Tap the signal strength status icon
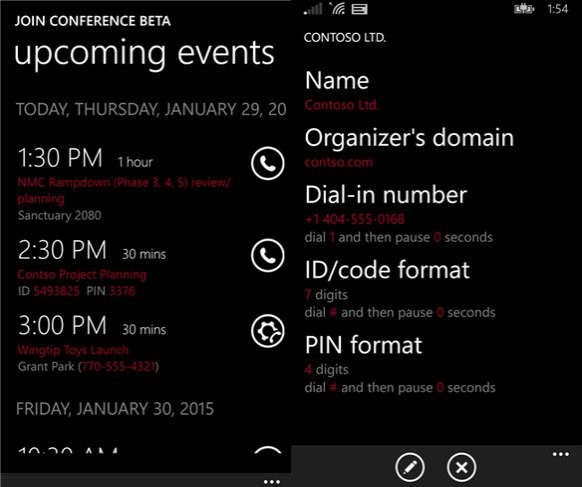582x487 pixels. pos(313,9)
